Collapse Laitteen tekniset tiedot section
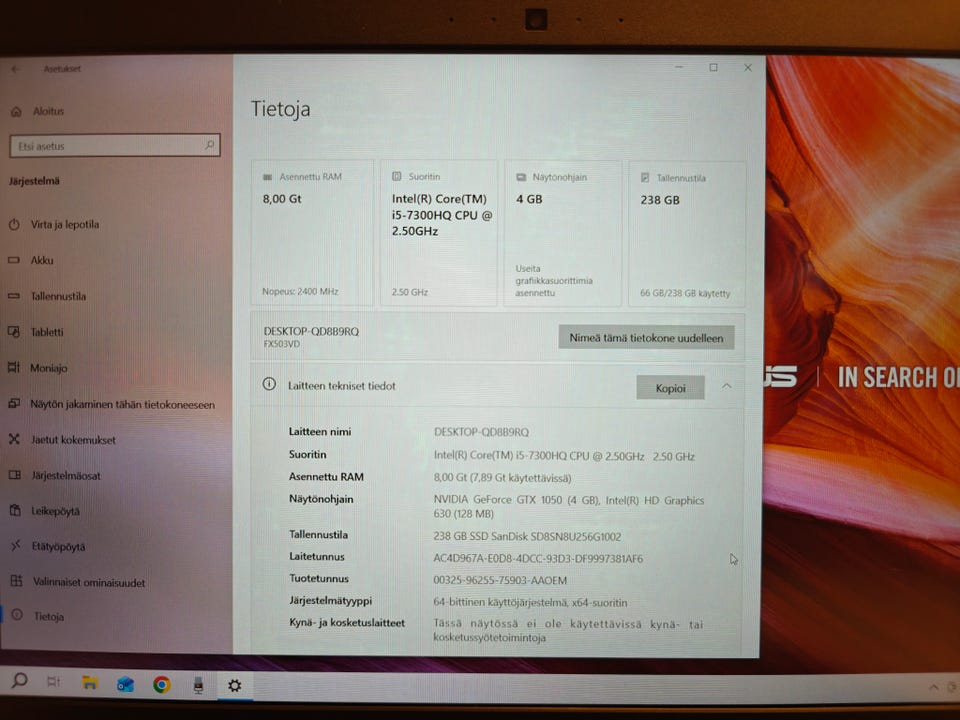The image size is (960, 720). 726,386
